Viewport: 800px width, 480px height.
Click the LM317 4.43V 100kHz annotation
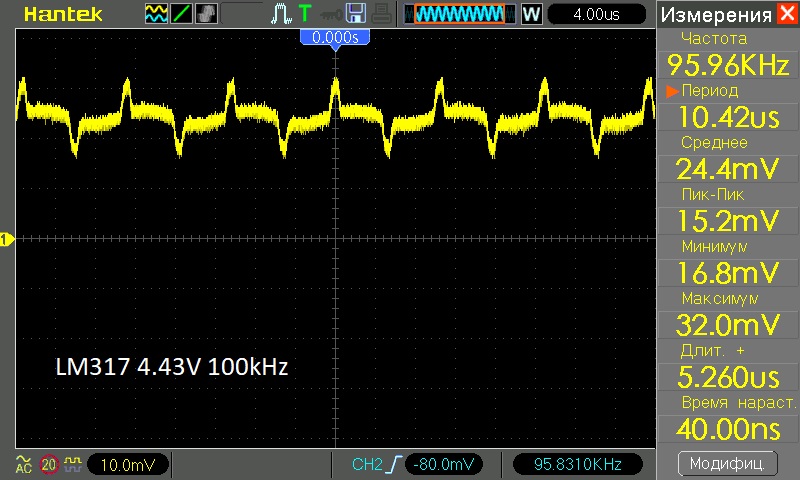(171, 367)
